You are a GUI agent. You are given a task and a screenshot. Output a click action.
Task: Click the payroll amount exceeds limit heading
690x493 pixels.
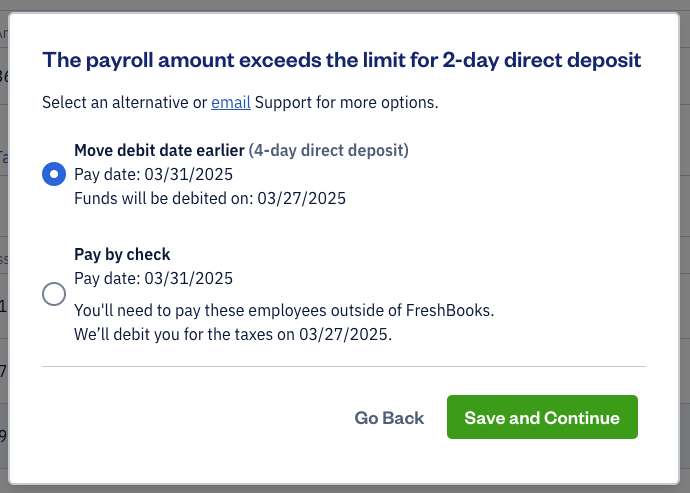click(x=341, y=60)
